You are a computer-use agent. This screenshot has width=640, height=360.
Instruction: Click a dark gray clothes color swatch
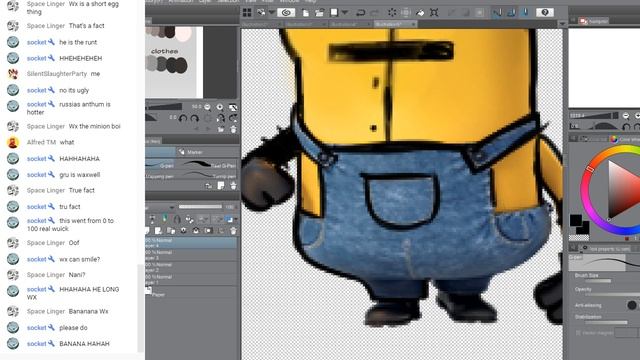pos(172,64)
